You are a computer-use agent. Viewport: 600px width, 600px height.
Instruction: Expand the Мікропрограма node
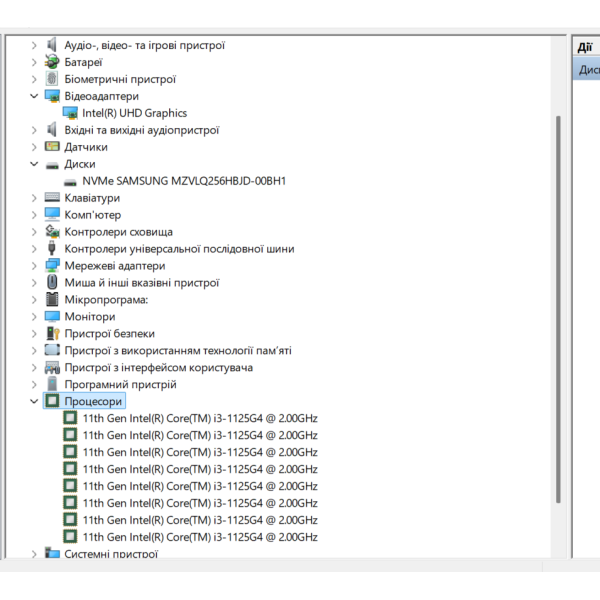click(34, 300)
